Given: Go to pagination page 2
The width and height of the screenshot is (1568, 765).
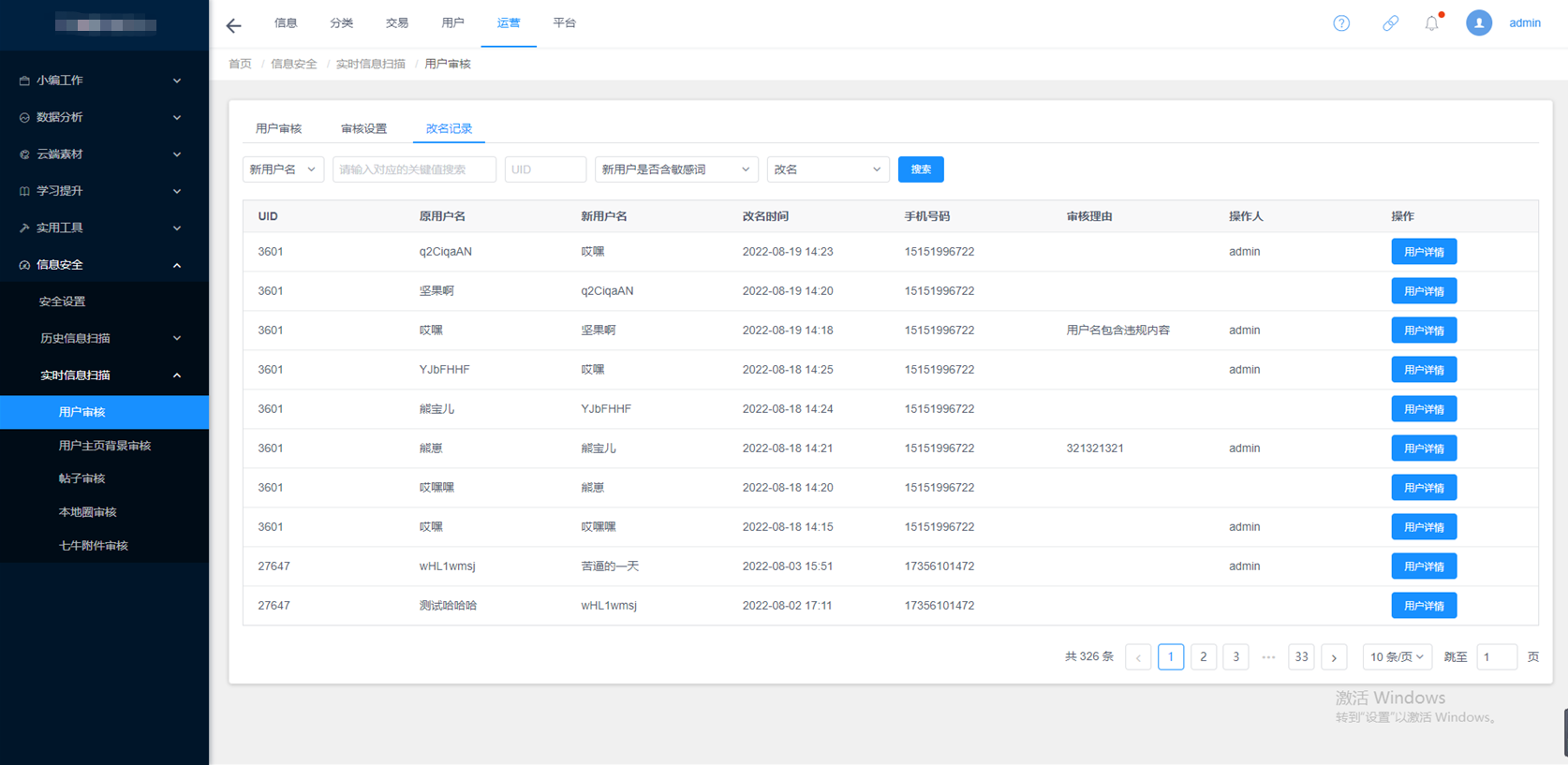Looking at the screenshot, I should click(x=1204, y=657).
